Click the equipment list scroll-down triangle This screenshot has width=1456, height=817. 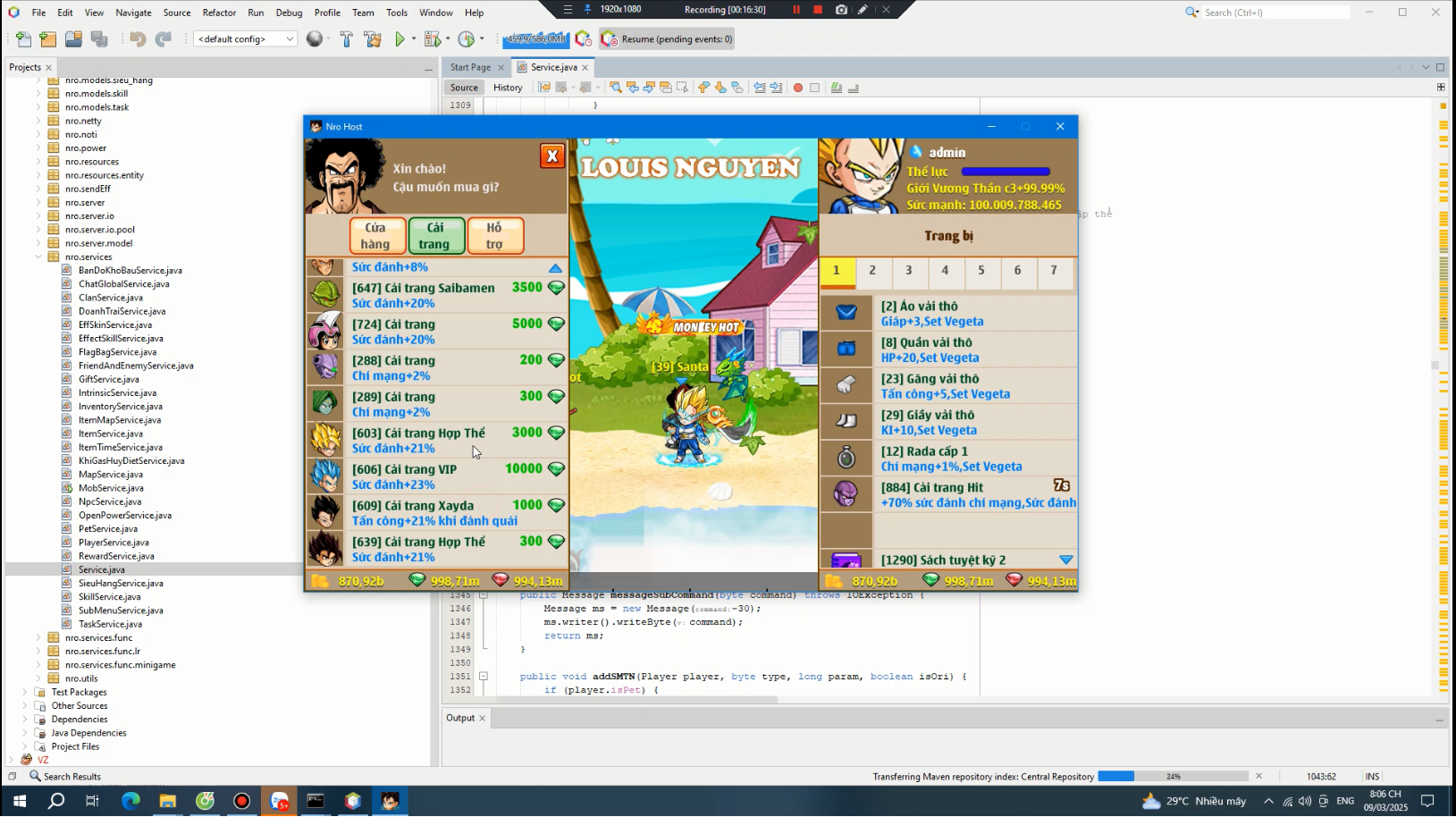[1065, 560]
